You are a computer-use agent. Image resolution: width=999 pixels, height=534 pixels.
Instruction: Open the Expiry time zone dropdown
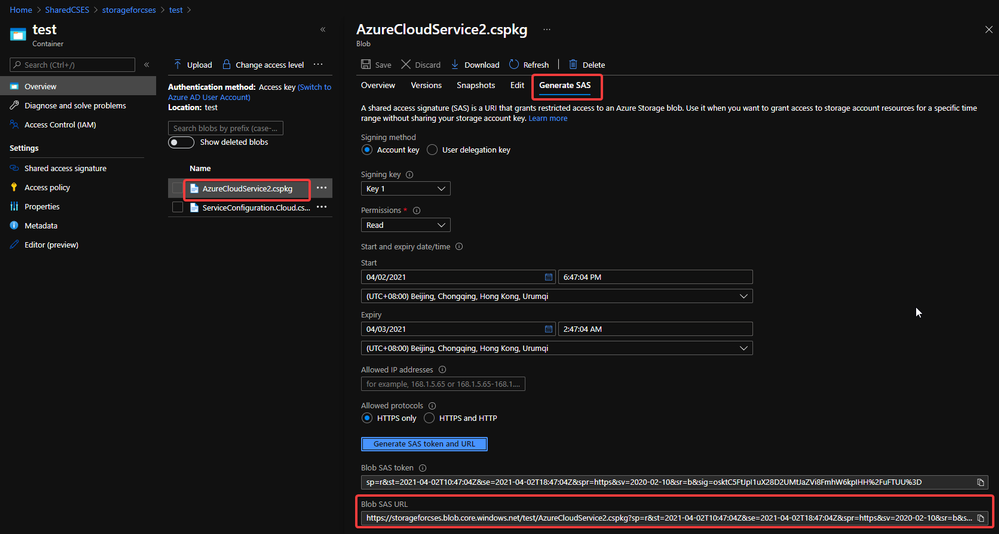556,348
